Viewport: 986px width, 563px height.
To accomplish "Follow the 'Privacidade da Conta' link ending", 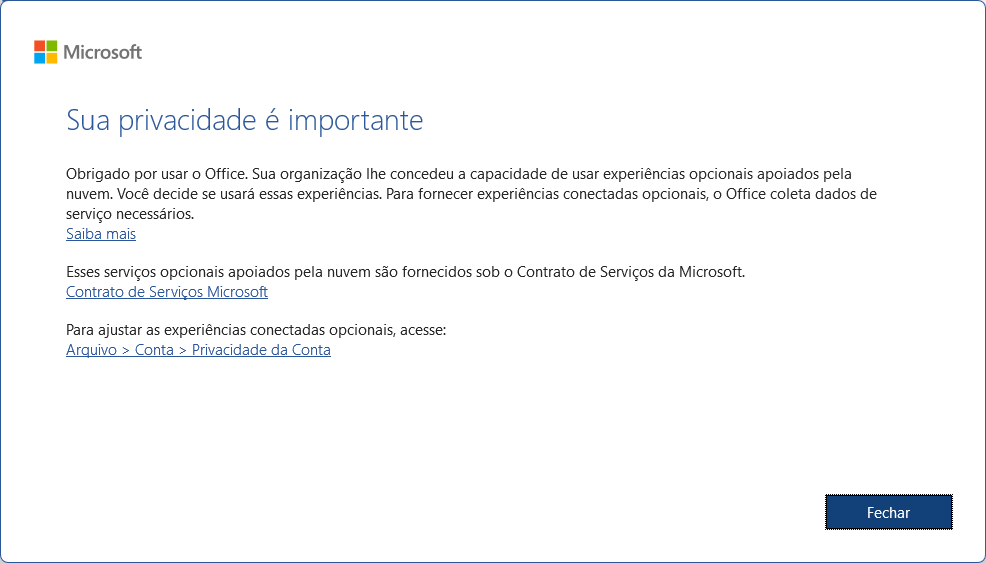I will pos(261,350).
